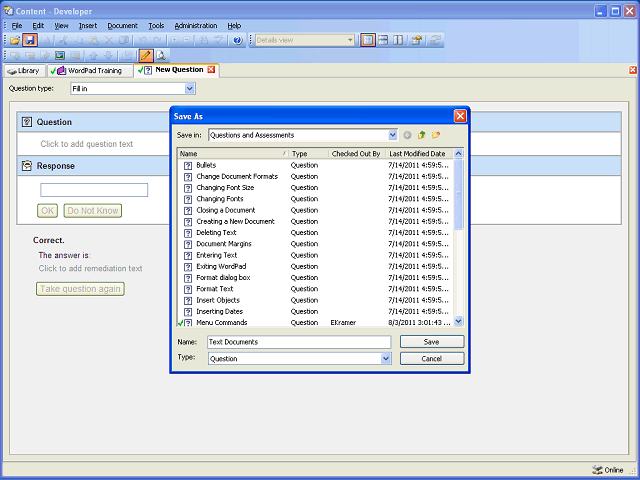Close the New Question tab with red X

[211, 69]
